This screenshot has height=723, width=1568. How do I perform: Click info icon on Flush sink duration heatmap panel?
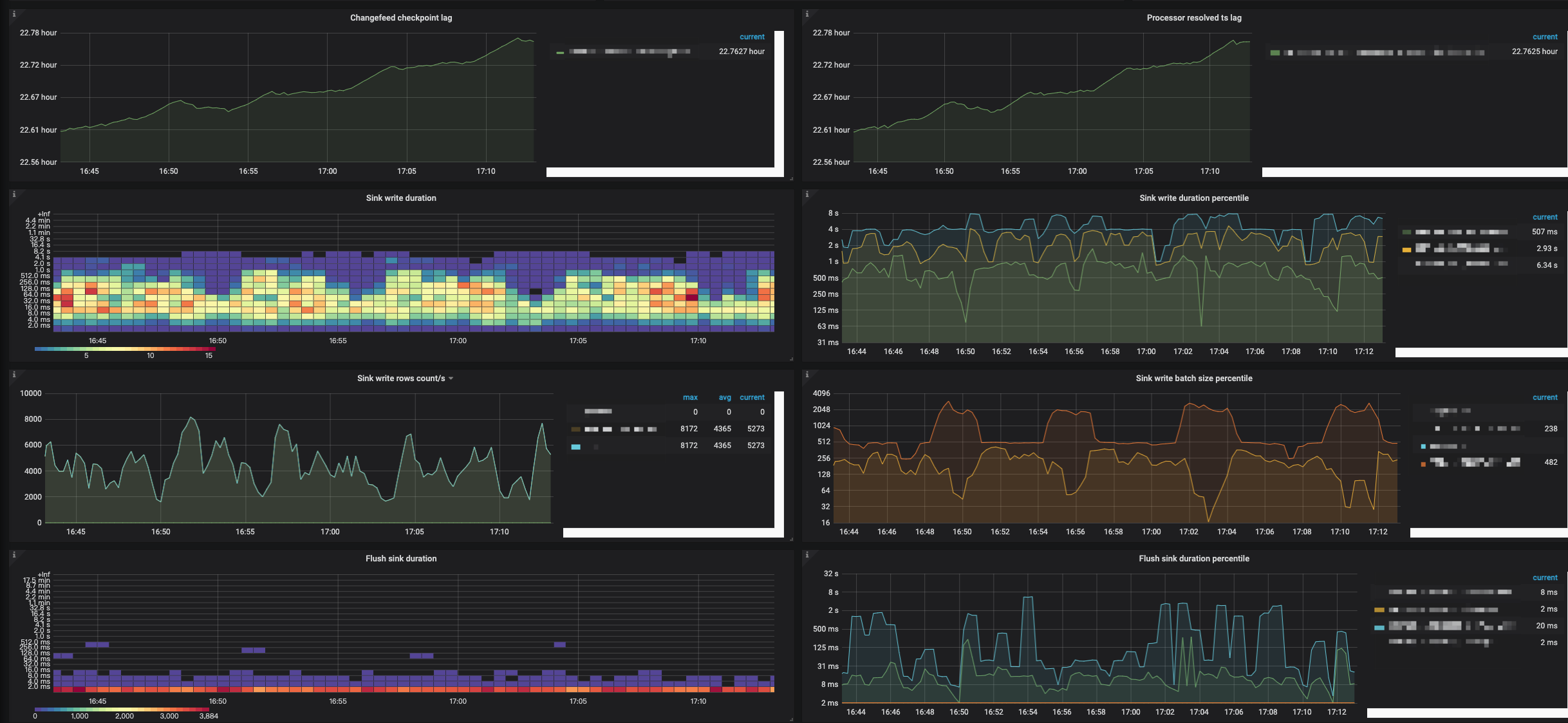click(x=14, y=554)
